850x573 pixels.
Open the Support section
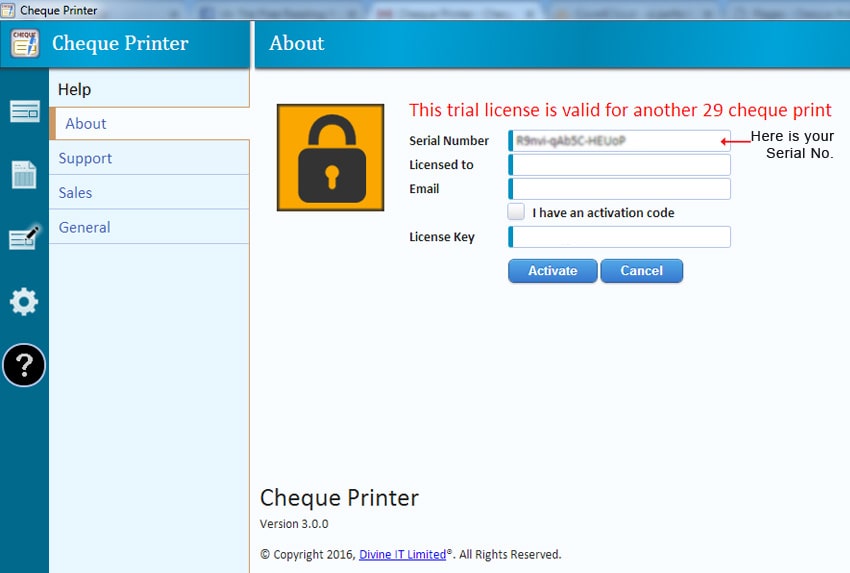pyautogui.click(x=85, y=158)
